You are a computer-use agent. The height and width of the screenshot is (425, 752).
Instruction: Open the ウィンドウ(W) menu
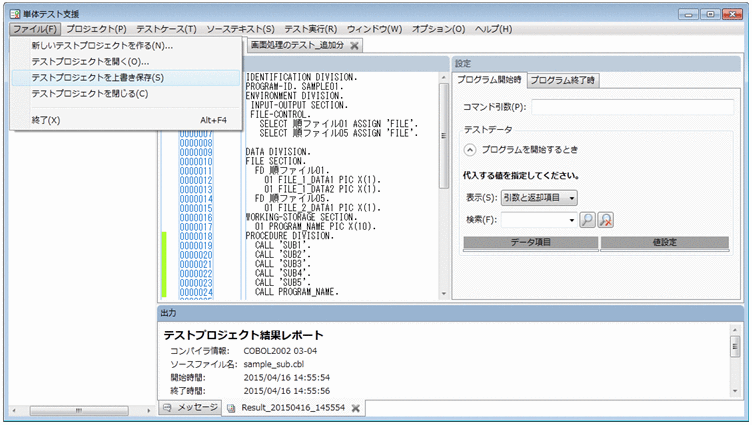tap(375, 29)
